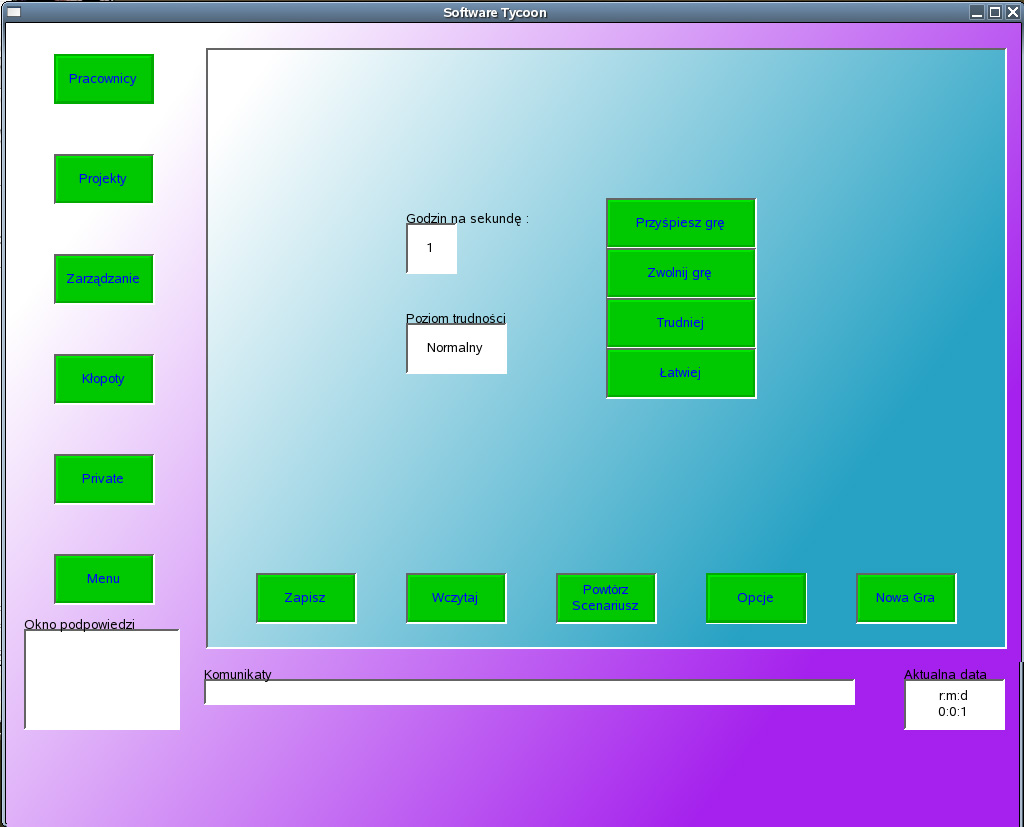Click the Aktualna data display box
Screen dimensions: 1024x827
click(953, 704)
